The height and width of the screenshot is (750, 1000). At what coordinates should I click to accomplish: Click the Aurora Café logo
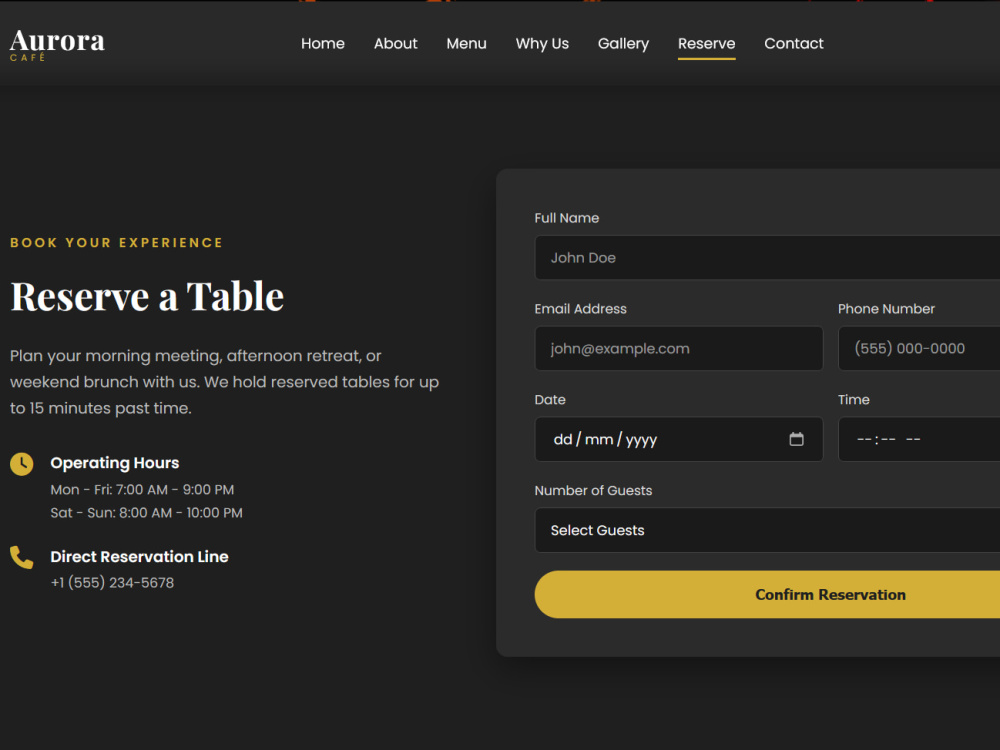coord(57,44)
